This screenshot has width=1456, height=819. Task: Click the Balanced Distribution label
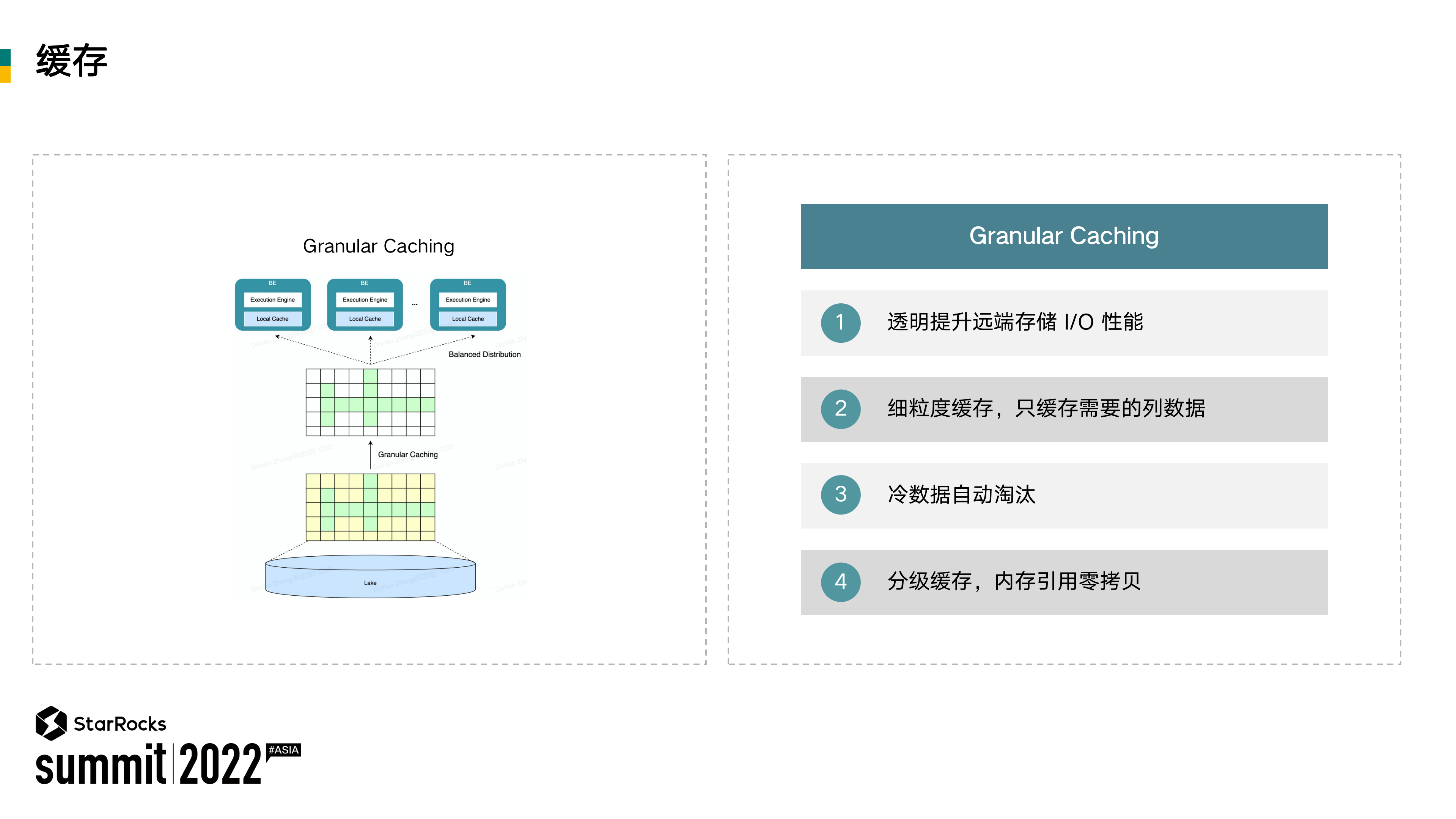pyautogui.click(x=484, y=355)
